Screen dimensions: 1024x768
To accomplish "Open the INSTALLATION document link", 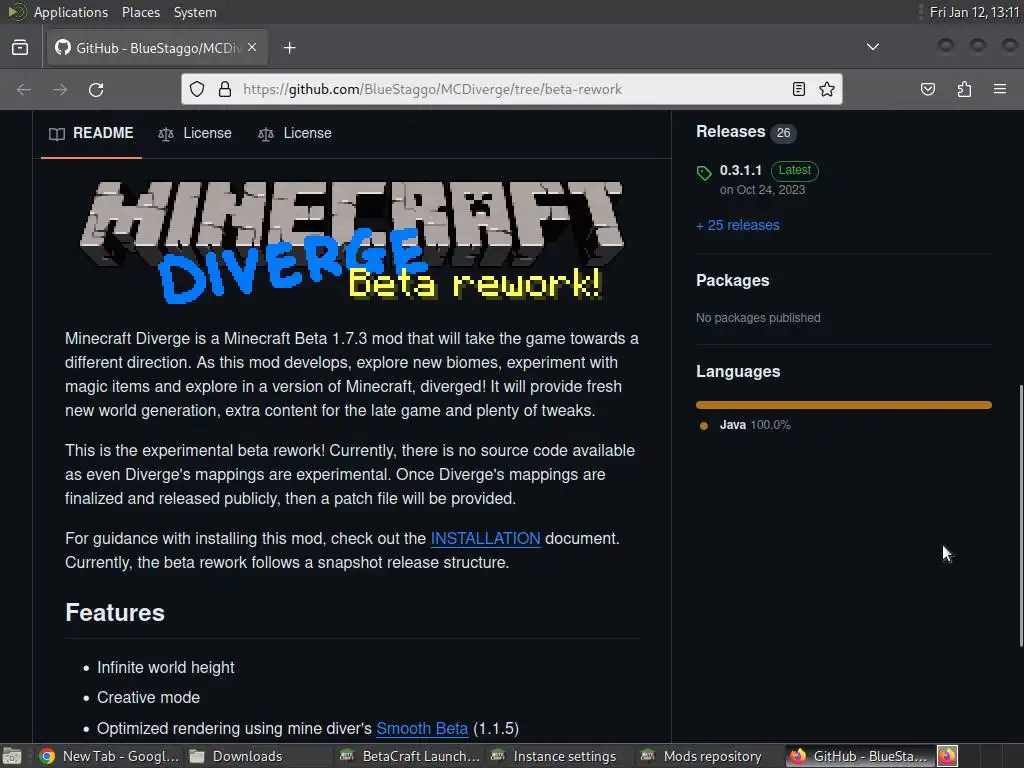I will 485,539.
